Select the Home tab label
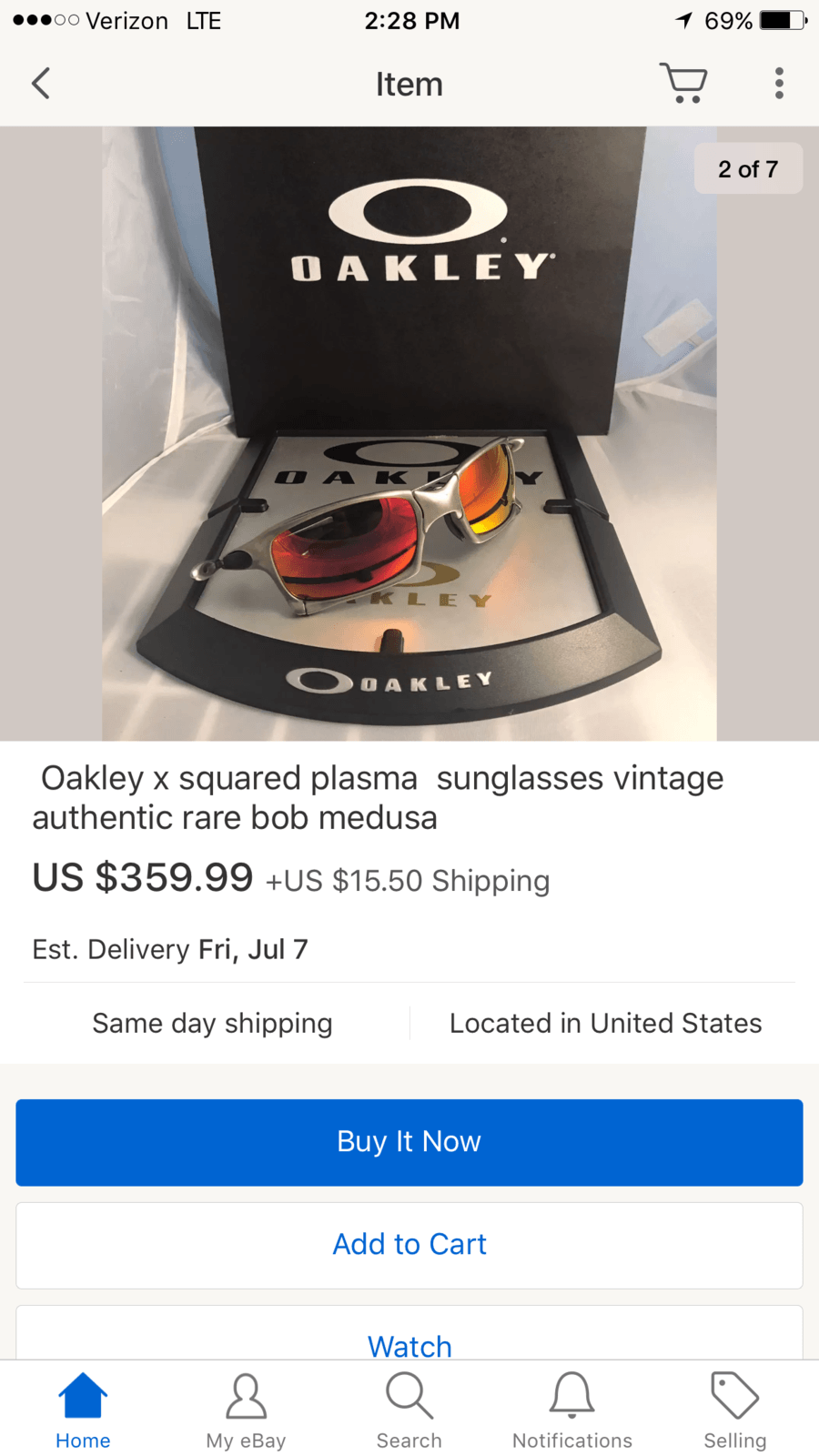This screenshot has height=1456, width=819. coord(83,1441)
